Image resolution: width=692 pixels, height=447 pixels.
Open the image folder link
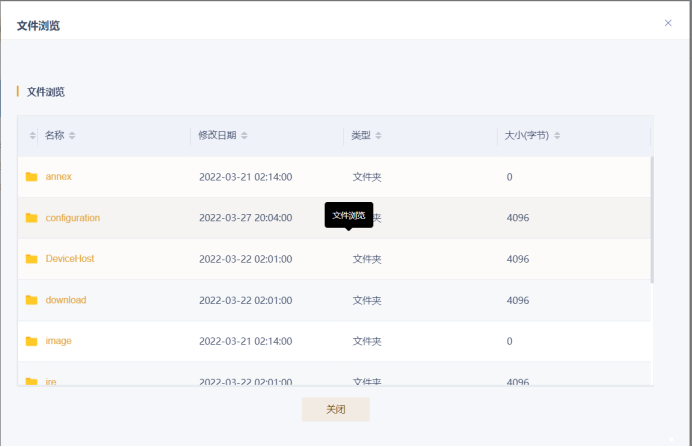tap(58, 341)
